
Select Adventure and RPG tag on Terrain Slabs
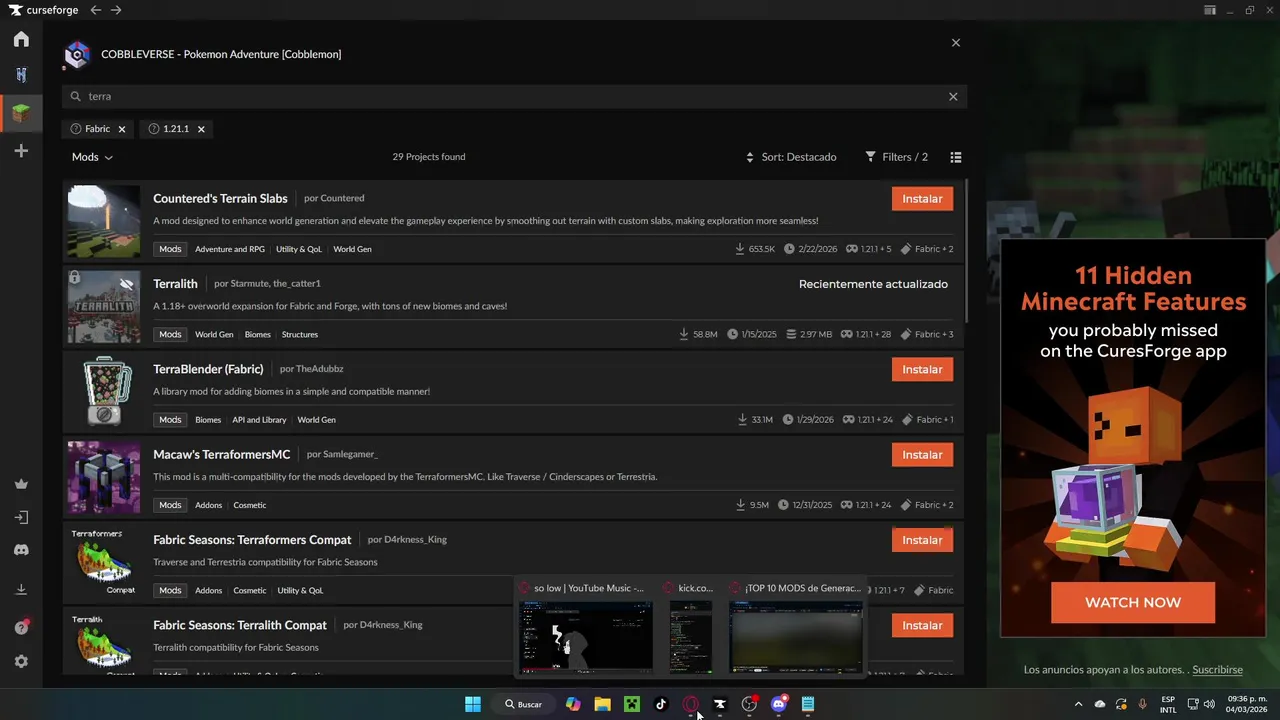click(x=230, y=249)
